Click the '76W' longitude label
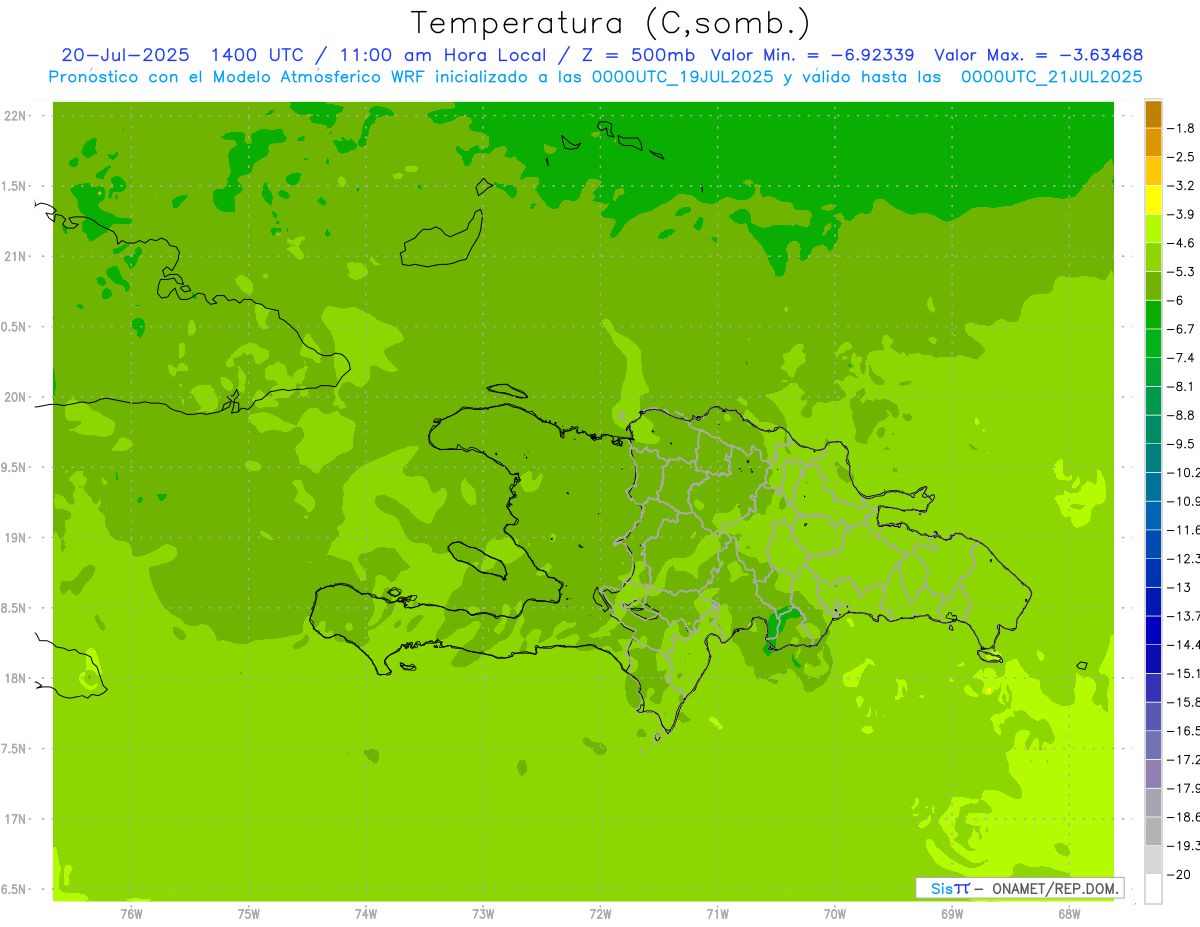Image resolution: width=1200 pixels, height=927 pixels. click(131, 914)
